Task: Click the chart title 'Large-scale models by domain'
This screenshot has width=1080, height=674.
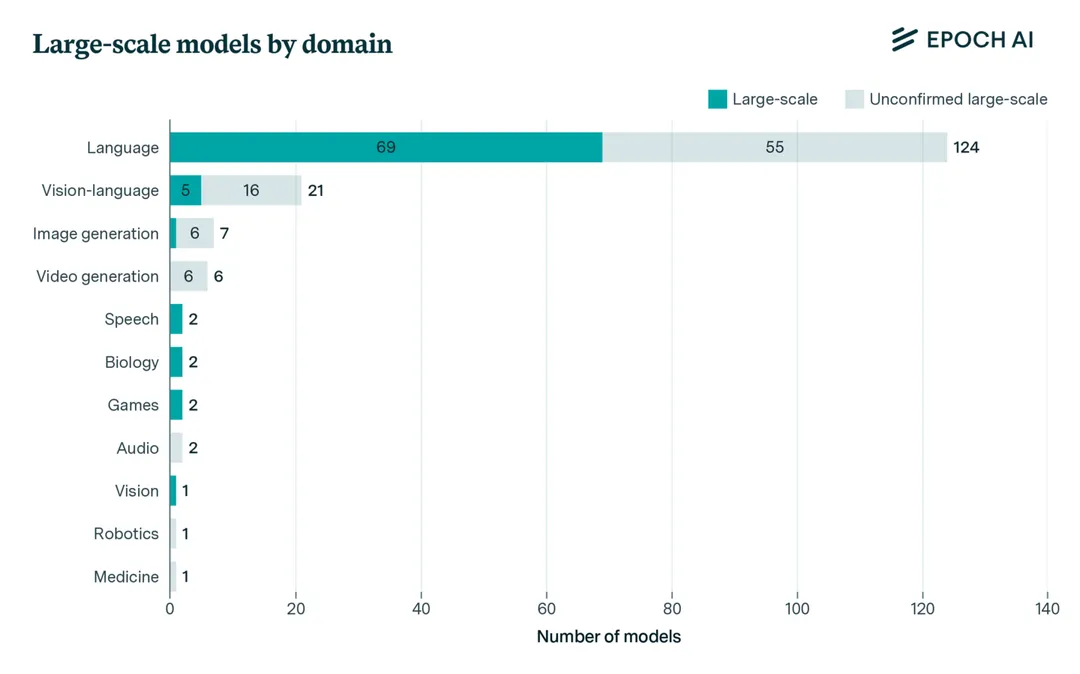Action: (212, 44)
